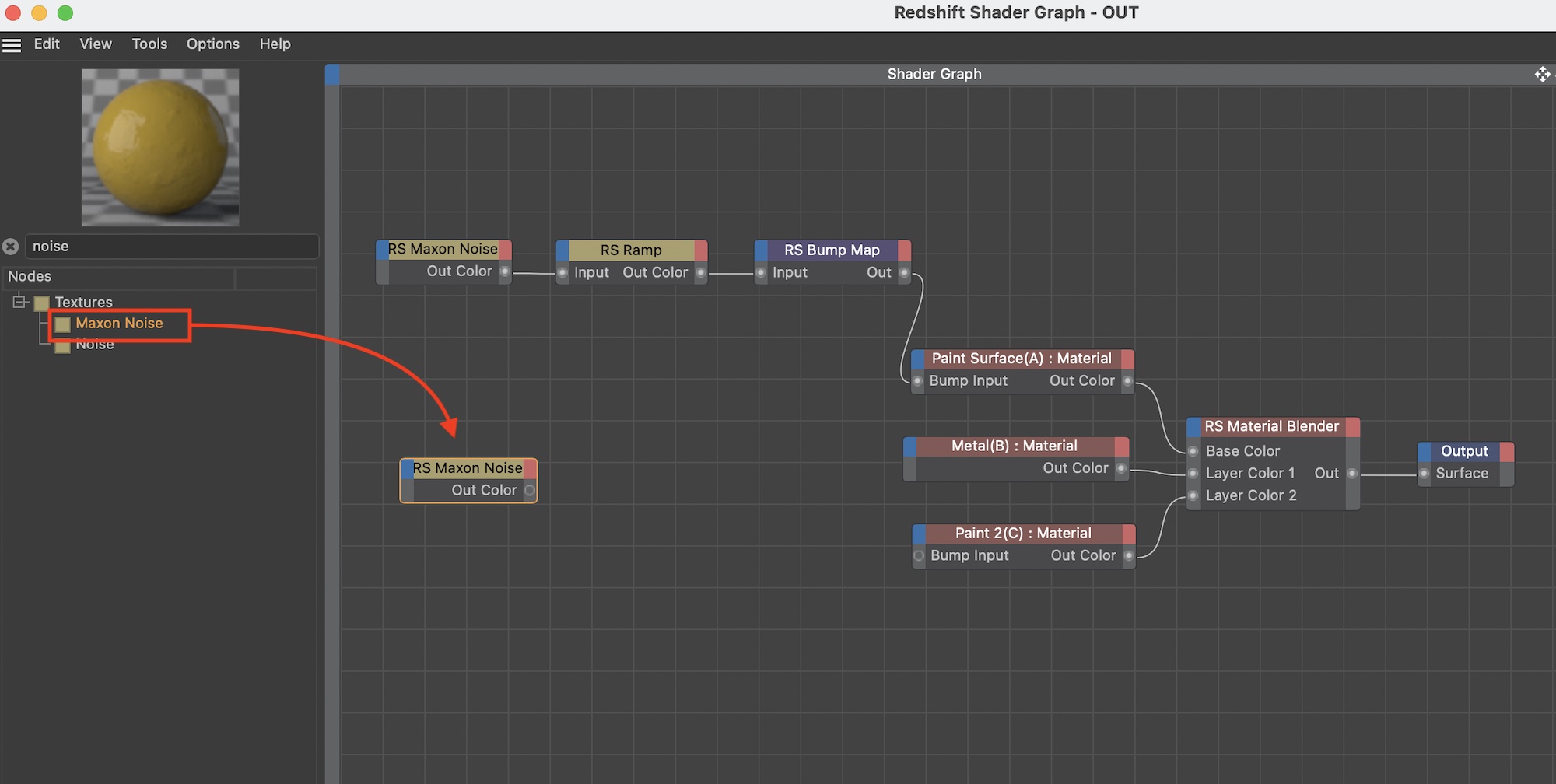Click blue corner of Metal(B) Material node
The width and height of the screenshot is (1556, 784).
[910, 446]
